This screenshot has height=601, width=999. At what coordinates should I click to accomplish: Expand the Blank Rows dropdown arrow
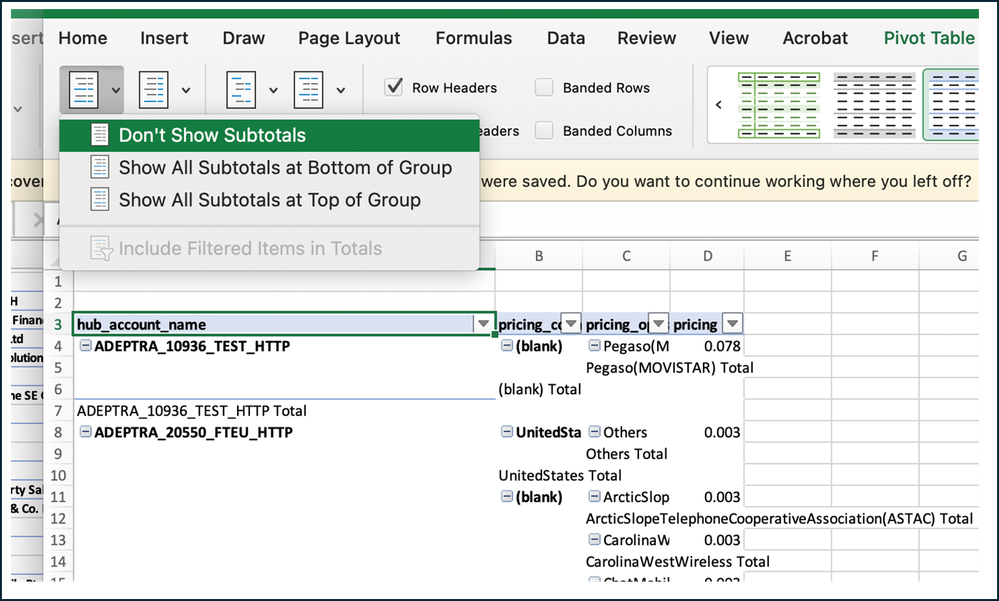(x=341, y=91)
